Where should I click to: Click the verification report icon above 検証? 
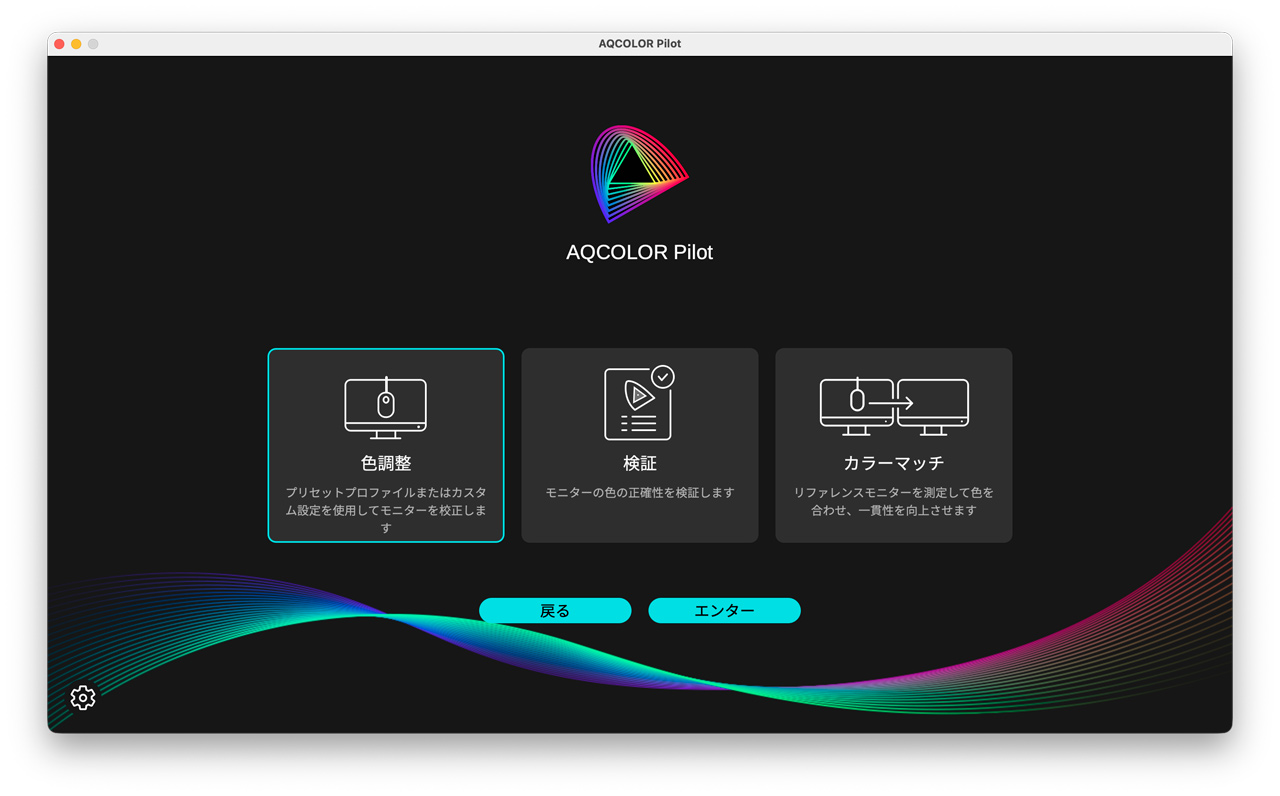[x=639, y=403]
